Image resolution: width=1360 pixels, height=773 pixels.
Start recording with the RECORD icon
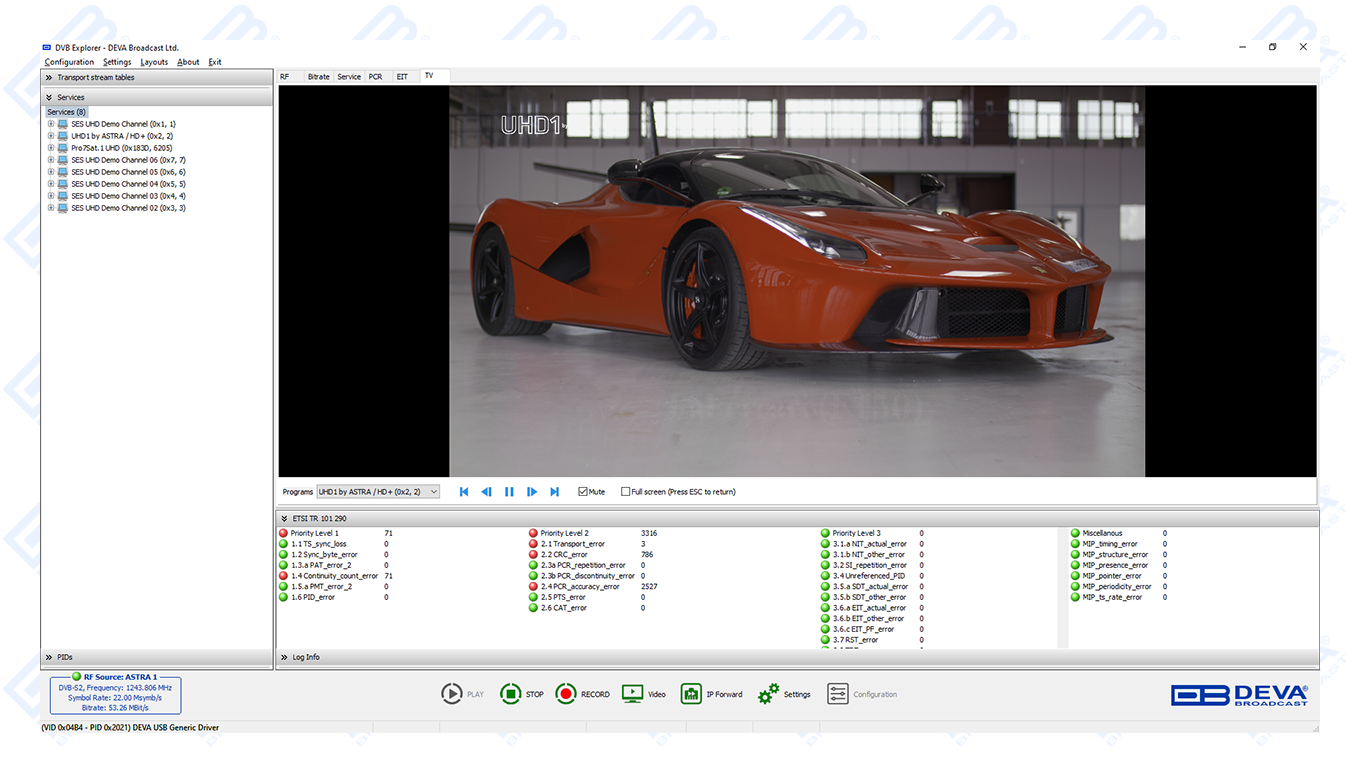coord(566,694)
